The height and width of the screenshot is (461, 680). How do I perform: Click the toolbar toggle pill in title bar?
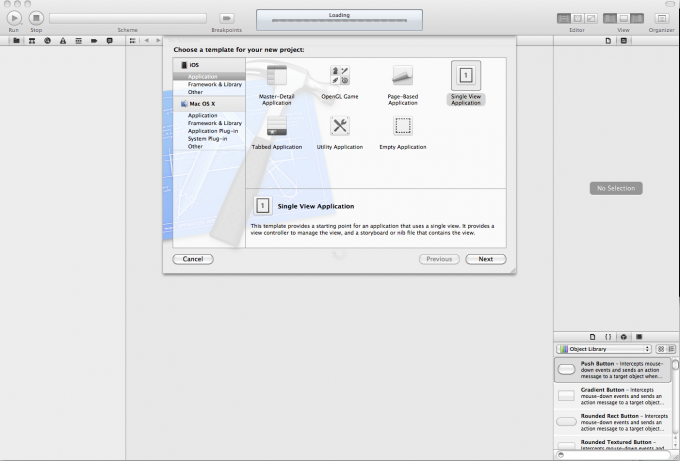coord(670,3)
